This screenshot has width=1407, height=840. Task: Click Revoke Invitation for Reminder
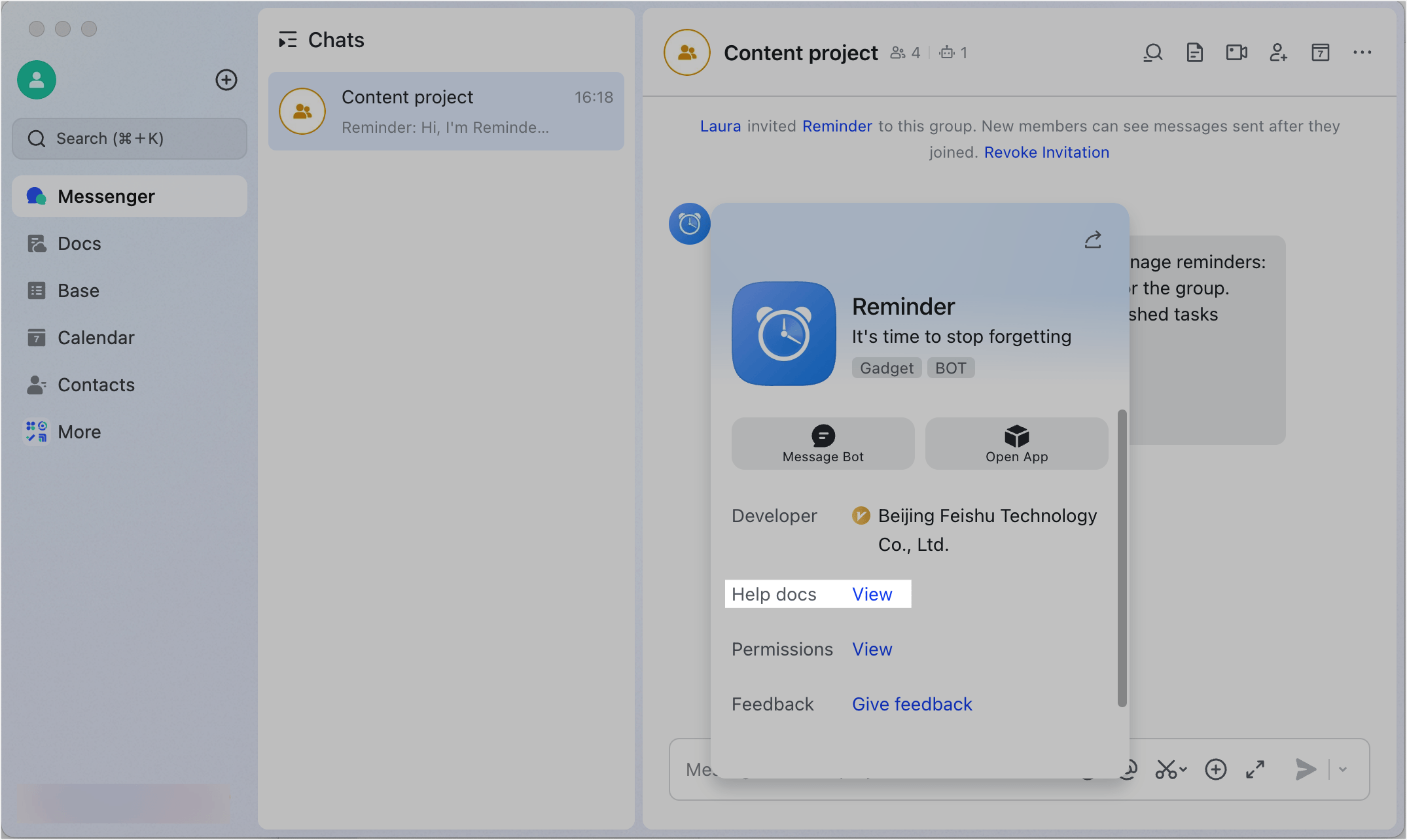click(1046, 152)
